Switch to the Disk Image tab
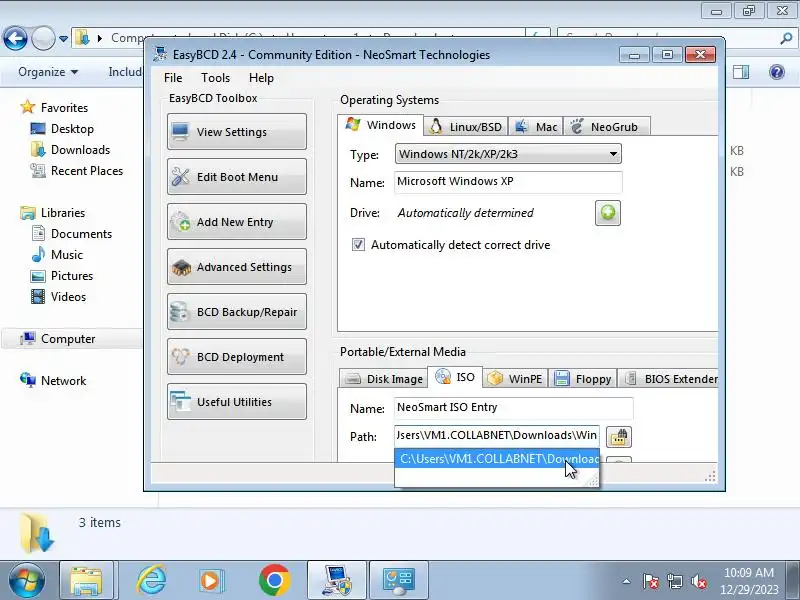 (384, 379)
